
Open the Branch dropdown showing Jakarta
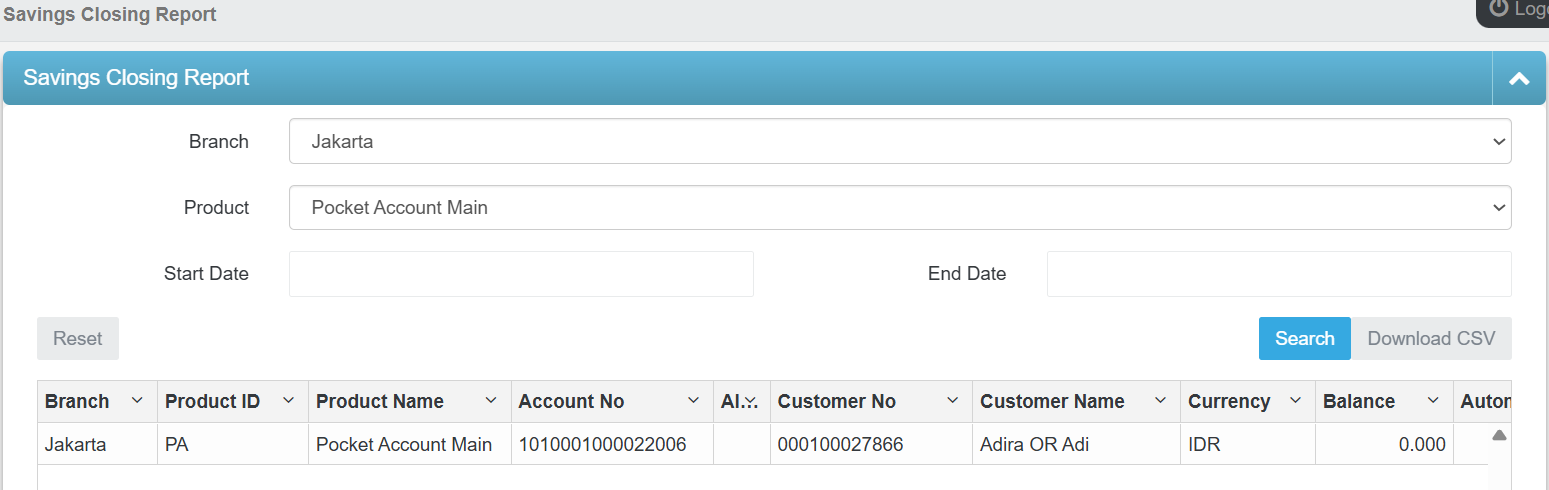(899, 141)
